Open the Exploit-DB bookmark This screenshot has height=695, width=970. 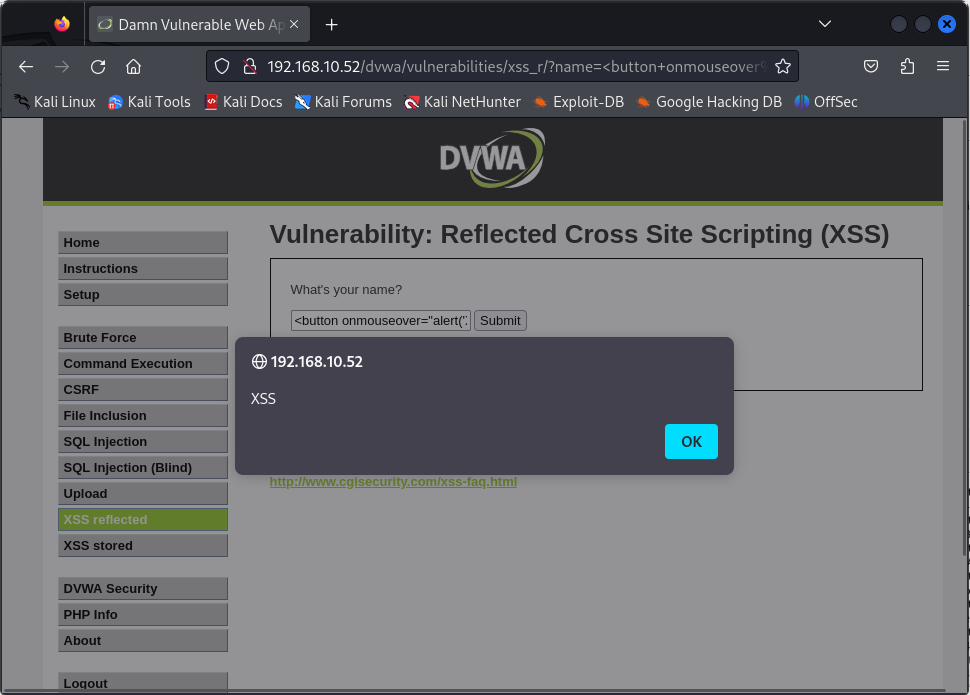[x=578, y=101]
